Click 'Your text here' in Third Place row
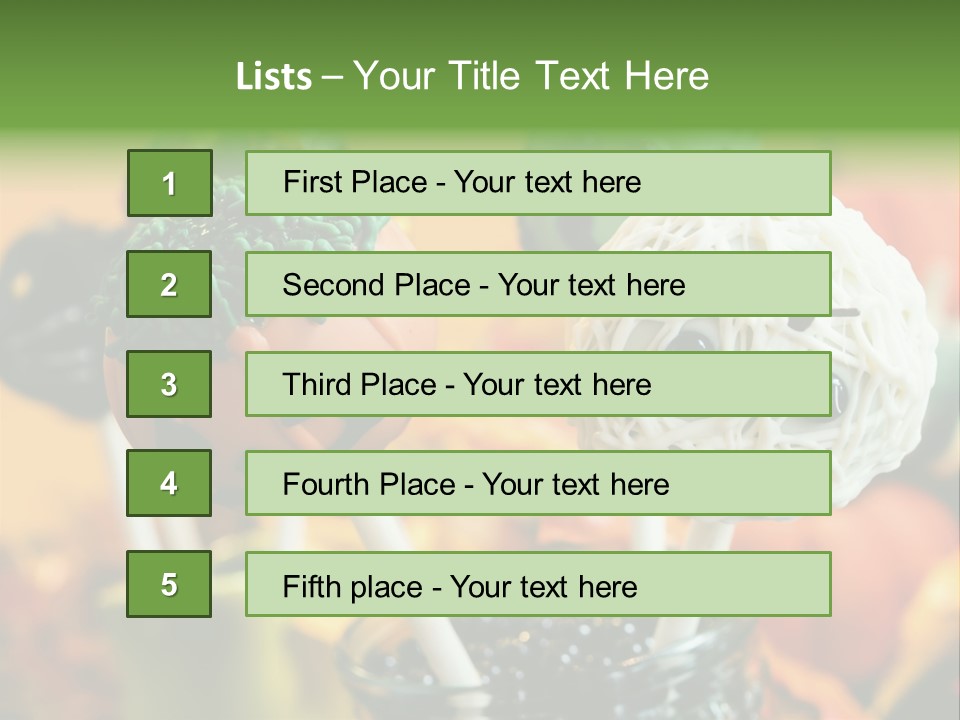This screenshot has width=960, height=720. pyautogui.click(x=557, y=385)
